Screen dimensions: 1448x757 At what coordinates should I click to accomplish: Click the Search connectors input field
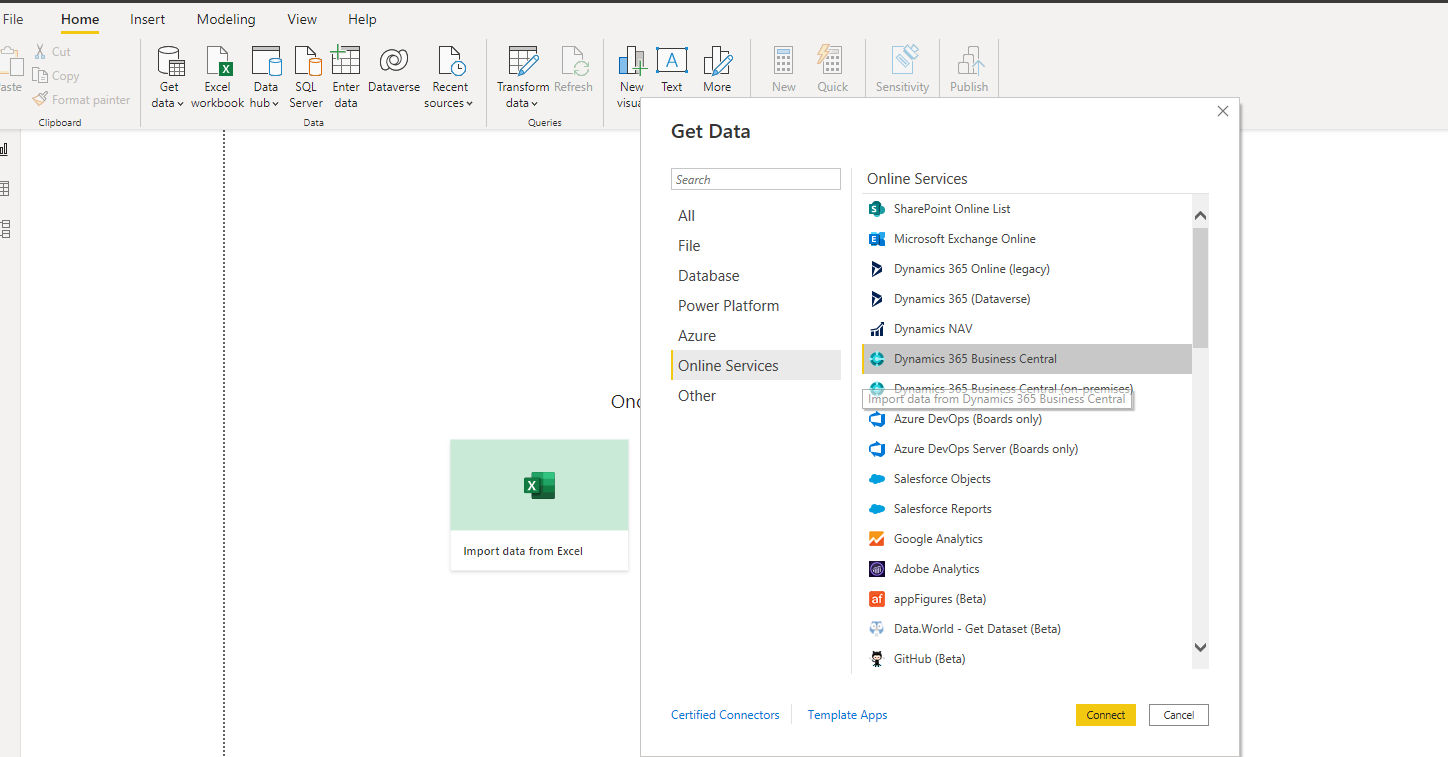tap(755, 180)
